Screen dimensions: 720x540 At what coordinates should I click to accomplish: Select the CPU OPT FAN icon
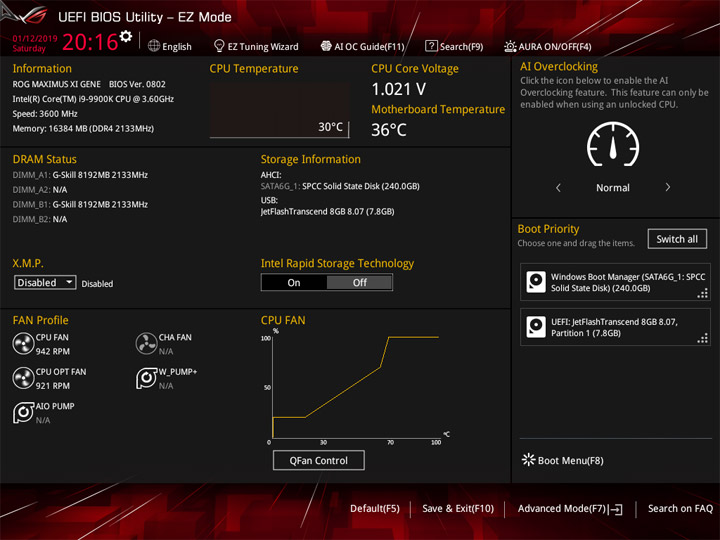coord(23,378)
